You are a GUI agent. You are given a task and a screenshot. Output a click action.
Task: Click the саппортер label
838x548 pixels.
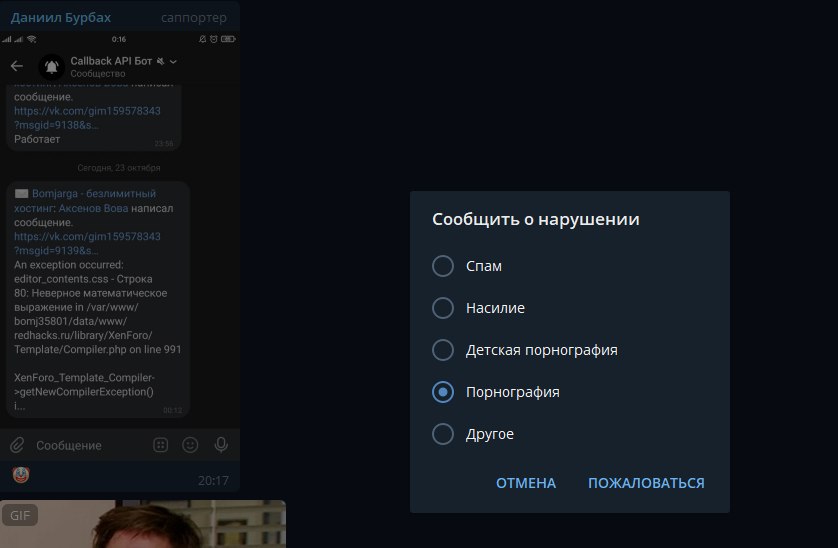click(193, 18)
